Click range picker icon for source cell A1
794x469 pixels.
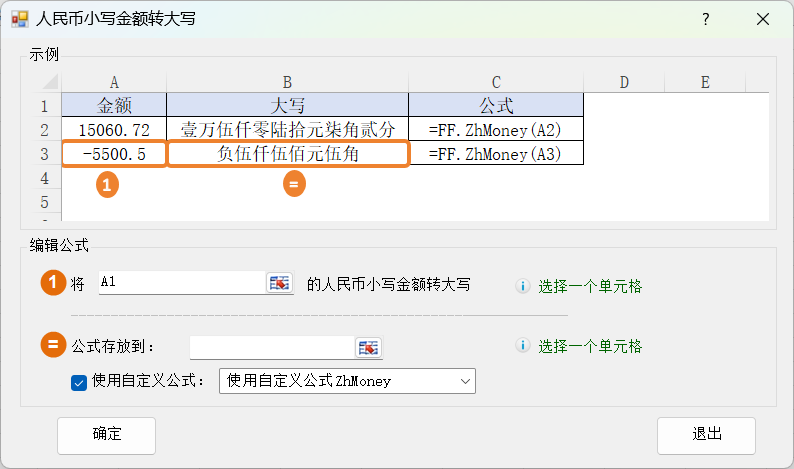coord(279,283)
